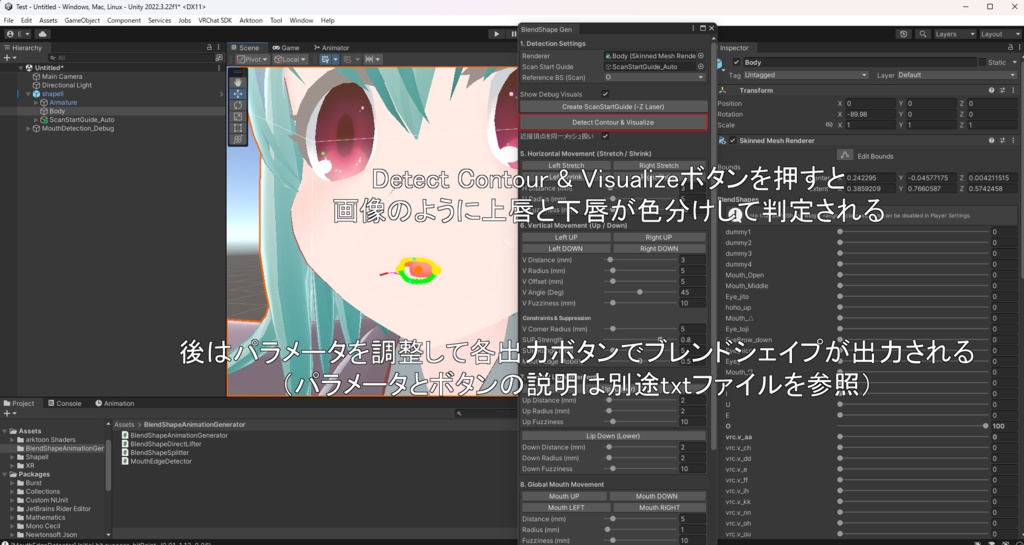Click the Hierarchy panel lock icon
This screenshot has width=1024, height=545.
209,48
